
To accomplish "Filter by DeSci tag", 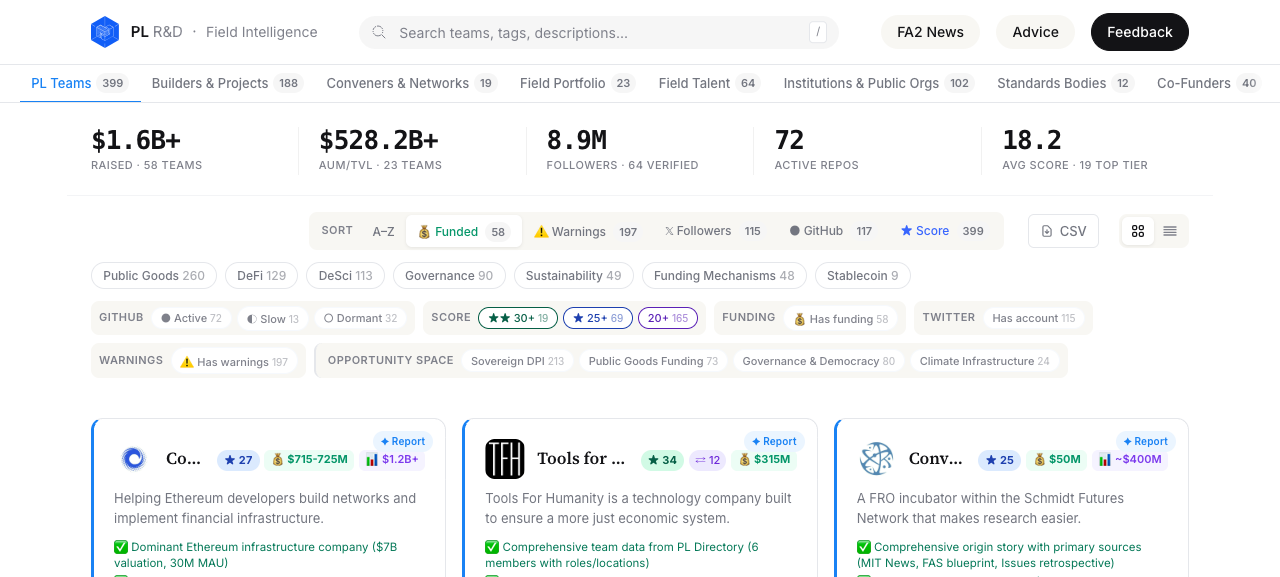I will click(x=345, y=275).
